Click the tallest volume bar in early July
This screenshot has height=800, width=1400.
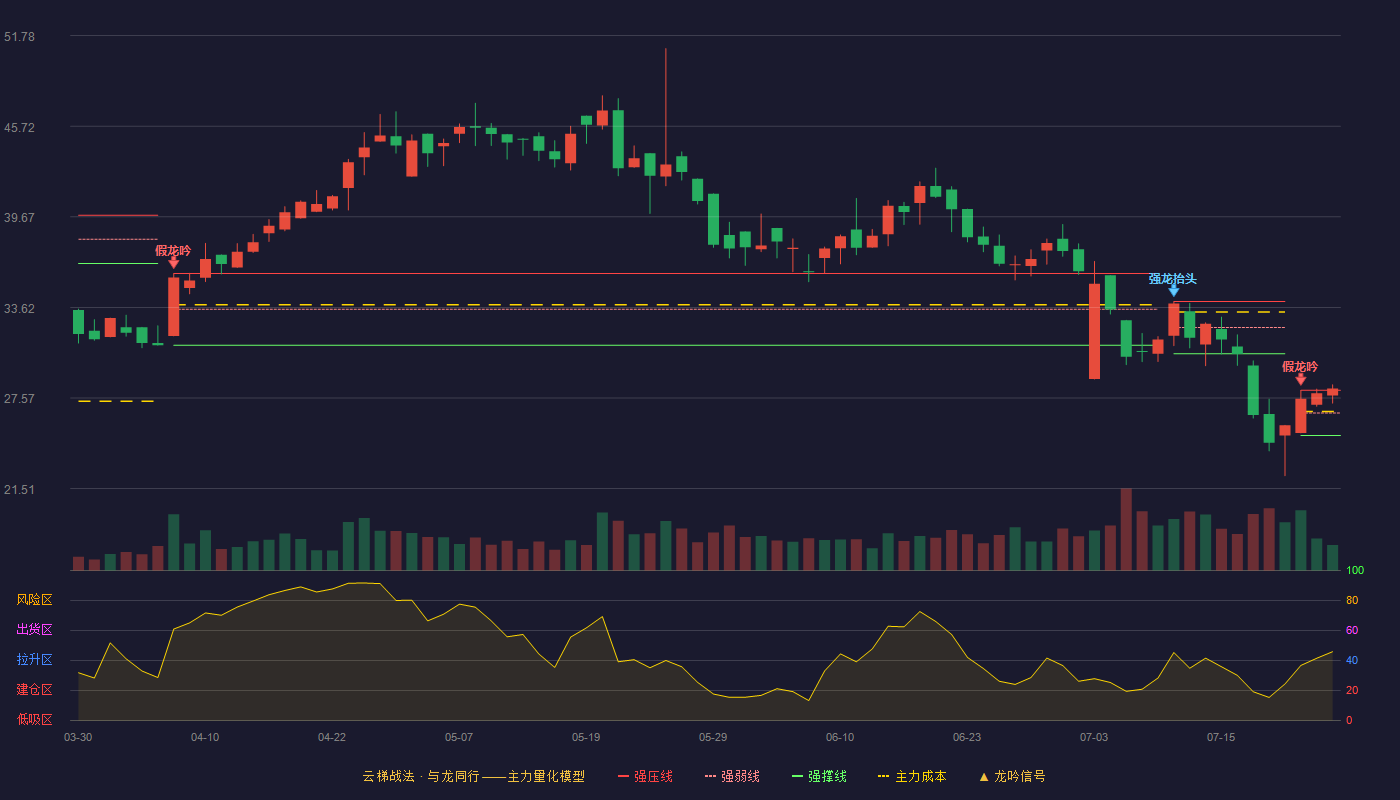pyautogui.click(x=1126, y=529)
